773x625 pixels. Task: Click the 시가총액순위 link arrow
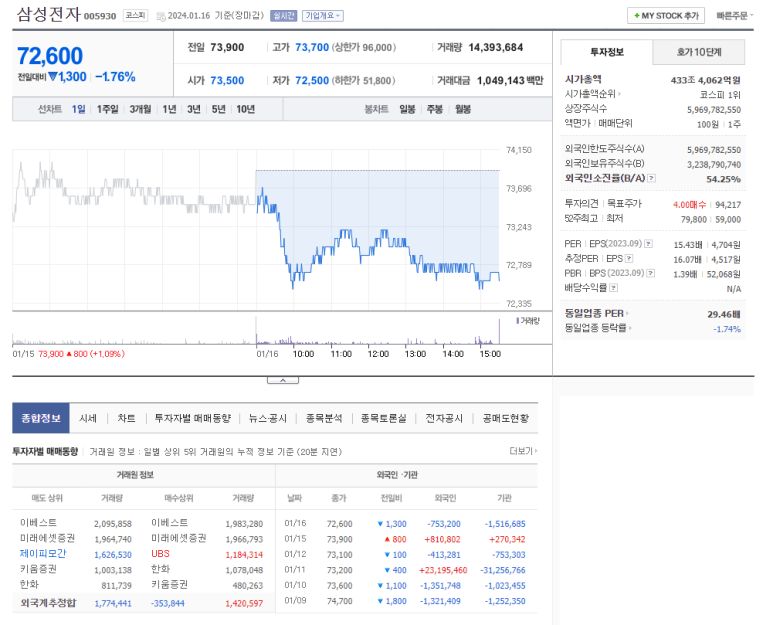click(x=619, y=94)
